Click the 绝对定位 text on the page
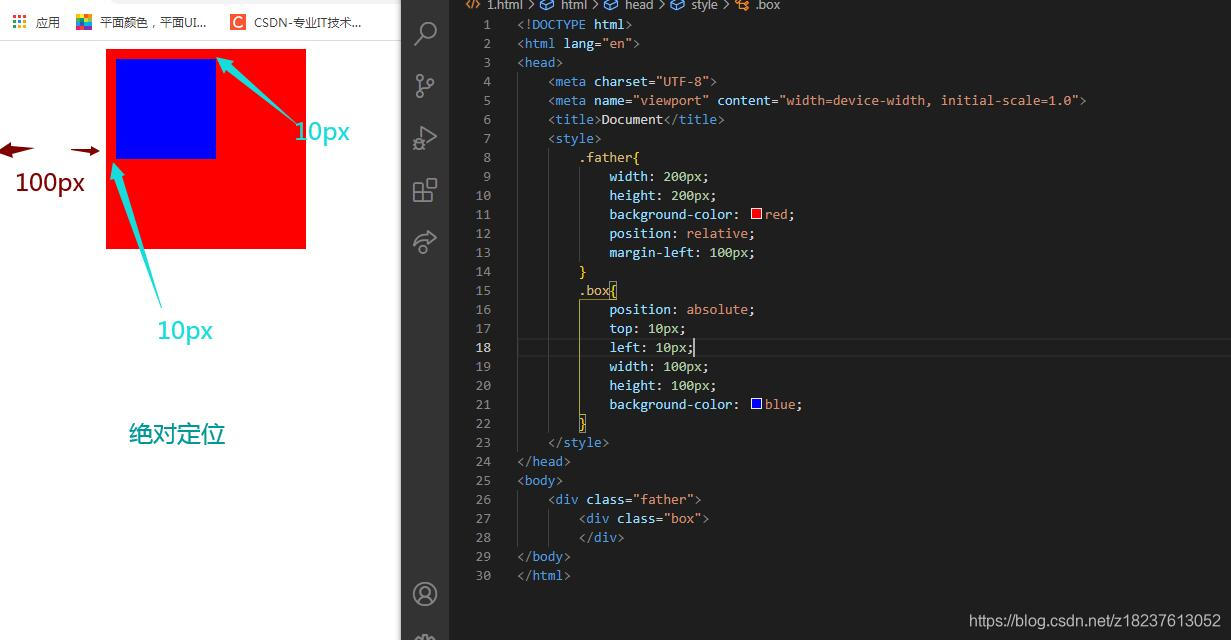This screenshot has height=640, width=1231. point(177,434)
